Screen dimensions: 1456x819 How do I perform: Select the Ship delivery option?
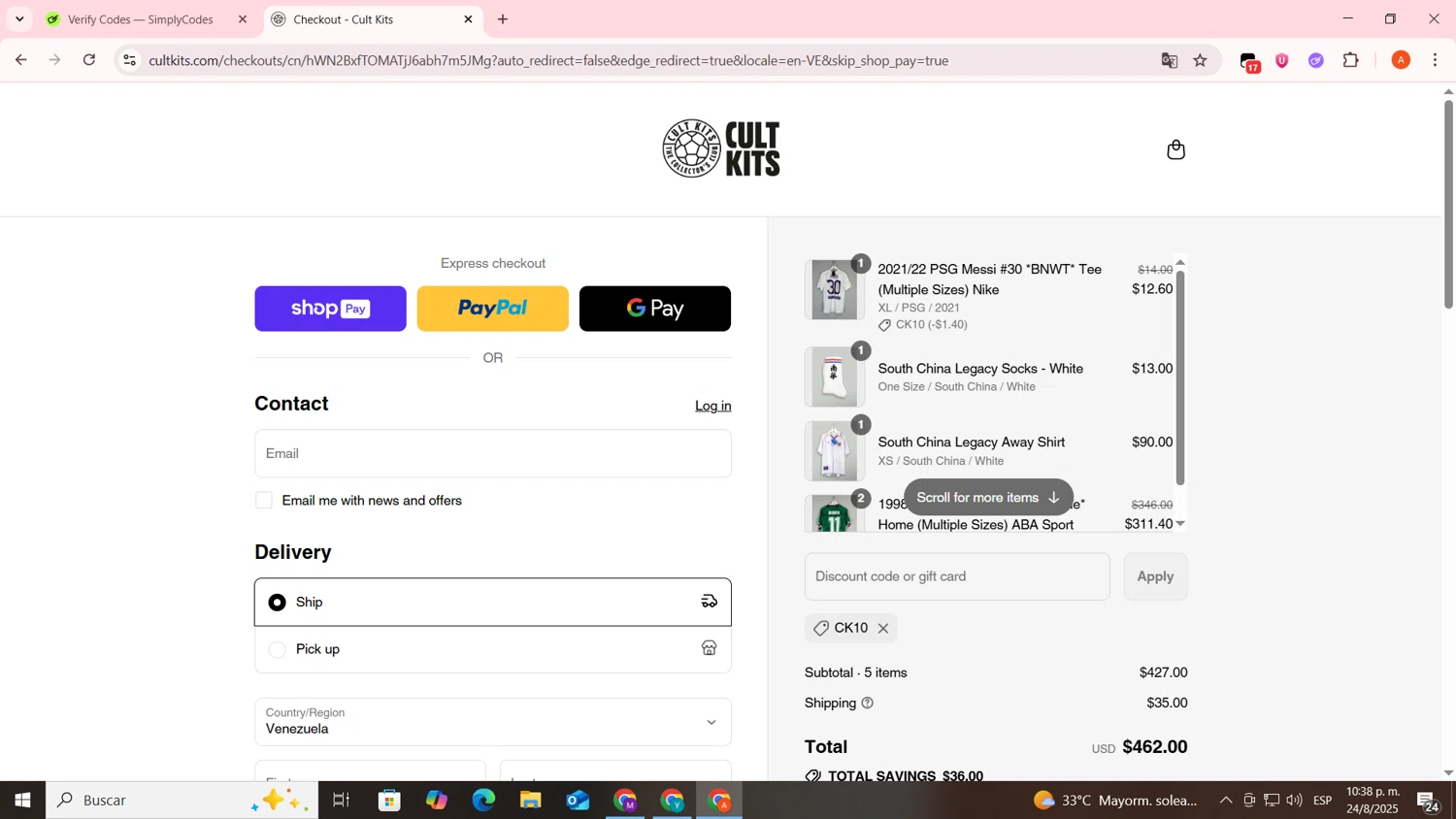[x=493, y=603]
